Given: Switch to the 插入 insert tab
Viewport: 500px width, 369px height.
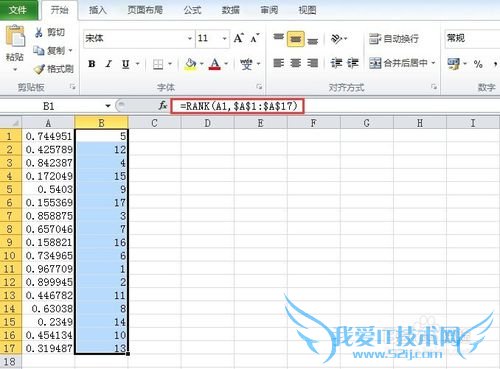Looking at the screenshot, I should (98, 10).
